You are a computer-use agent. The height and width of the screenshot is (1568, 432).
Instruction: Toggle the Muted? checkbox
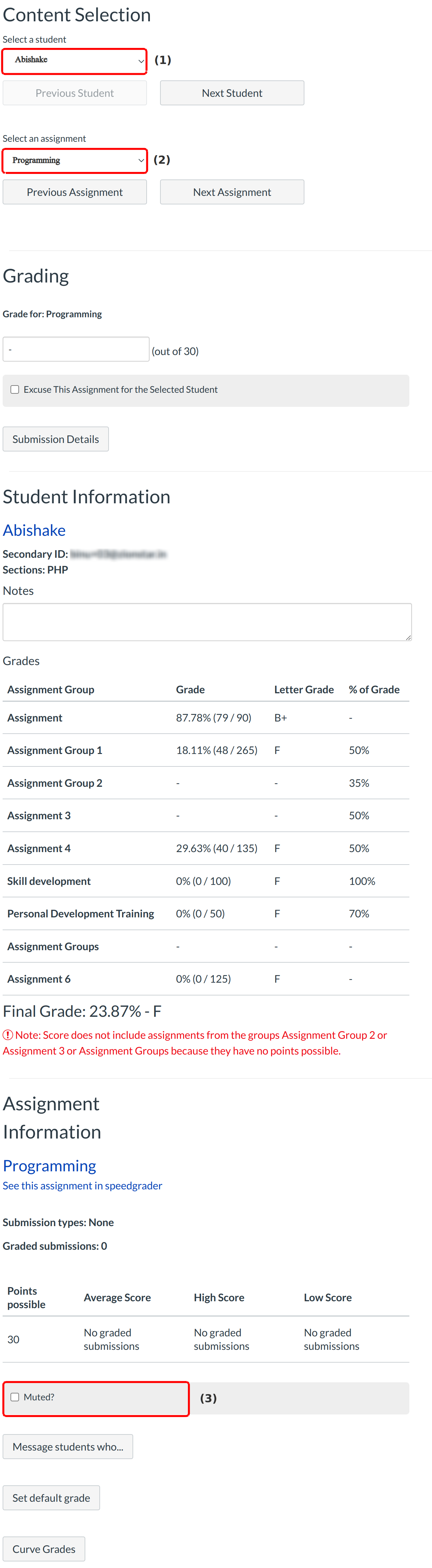[15, 1398]
